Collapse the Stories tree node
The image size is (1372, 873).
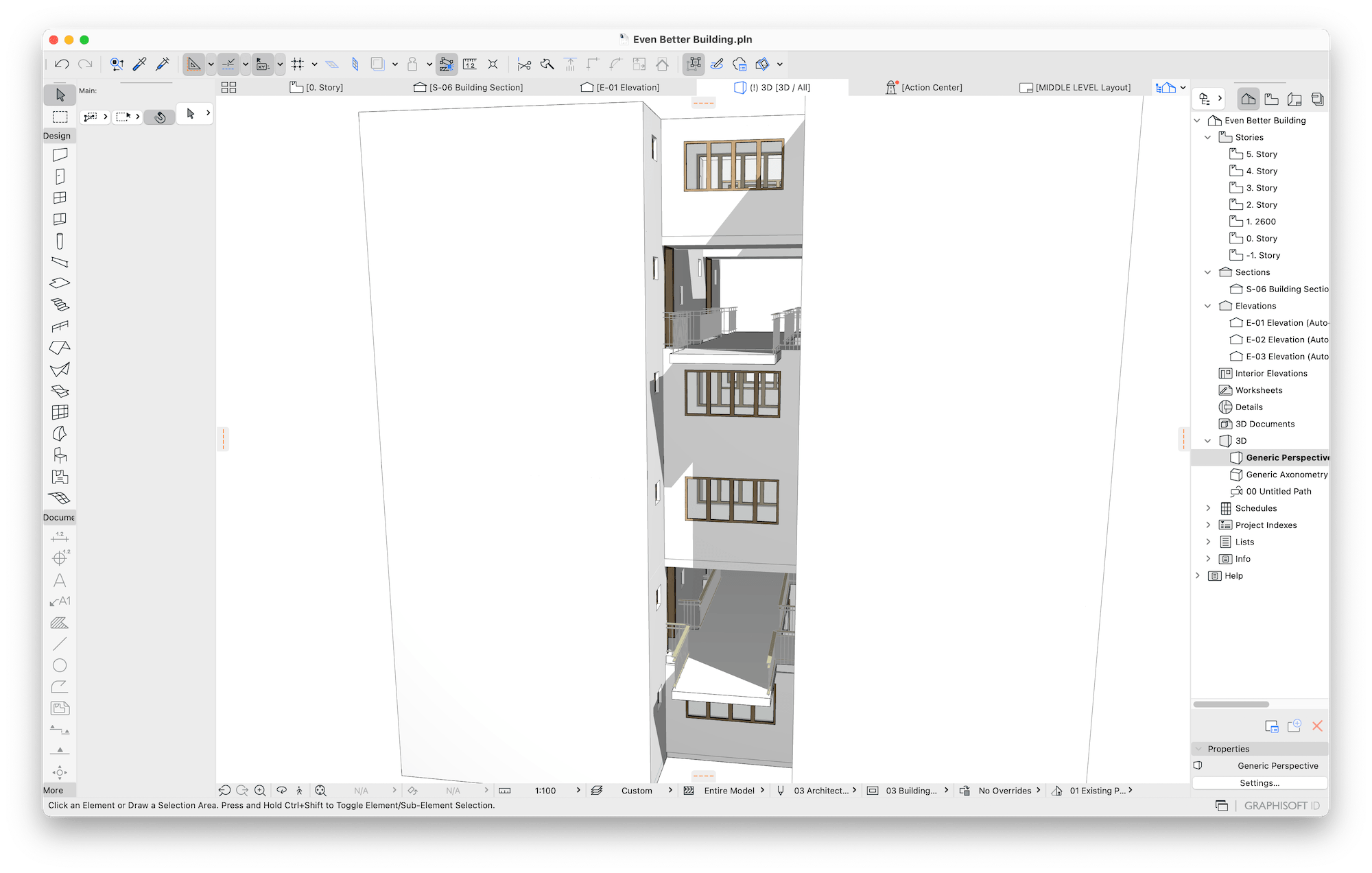tap(1208, 137)
